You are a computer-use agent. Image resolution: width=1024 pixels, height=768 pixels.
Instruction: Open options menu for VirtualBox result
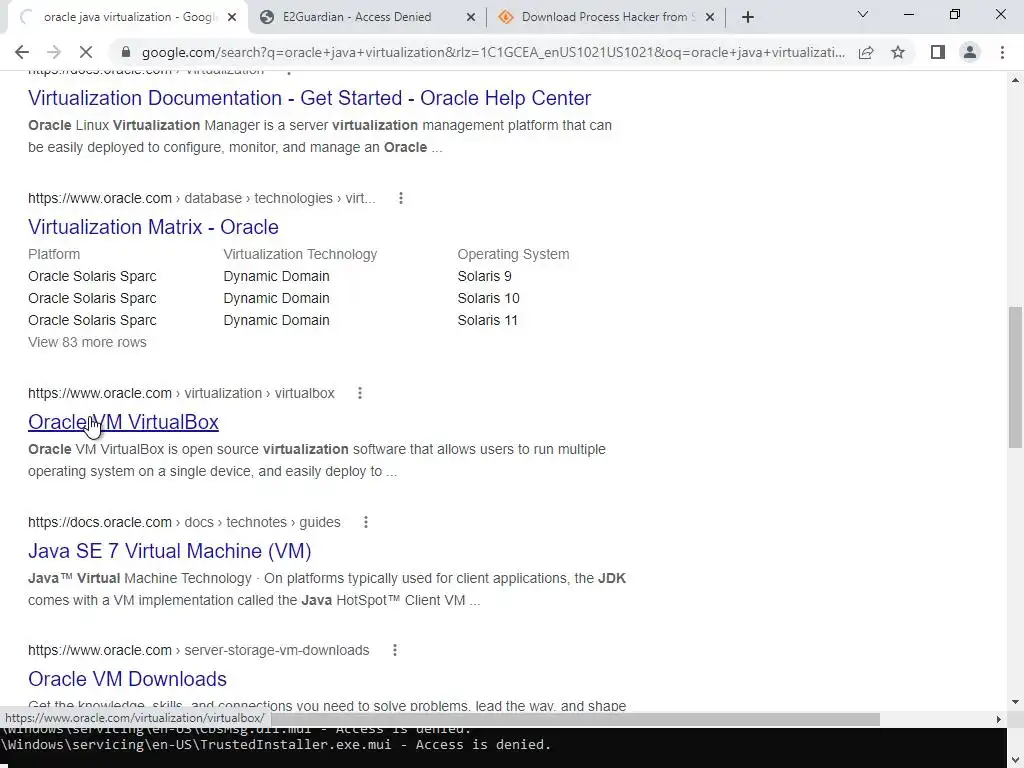360,393
